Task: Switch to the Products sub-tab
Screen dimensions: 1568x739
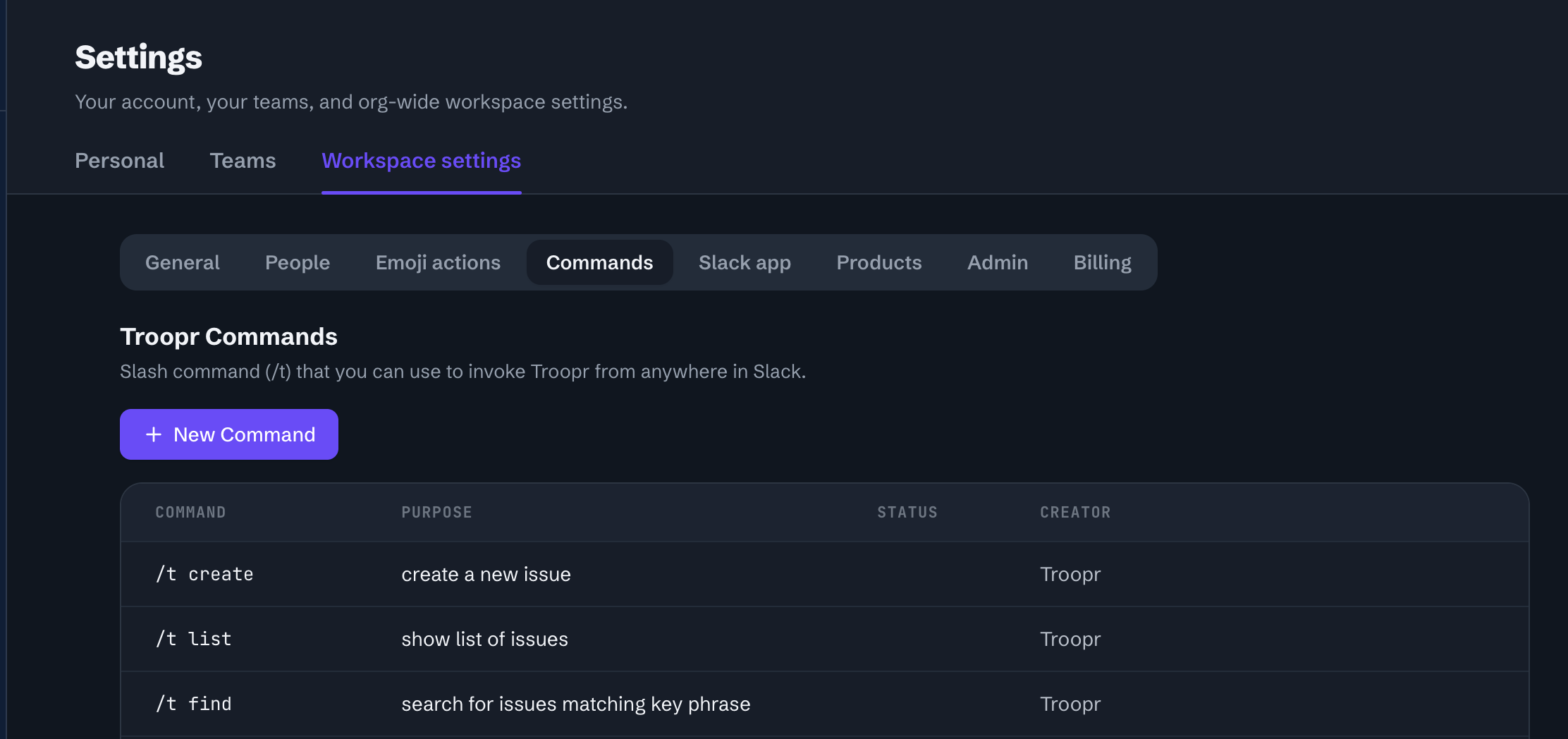Action: pyautogui.click(x=878, y=262)
